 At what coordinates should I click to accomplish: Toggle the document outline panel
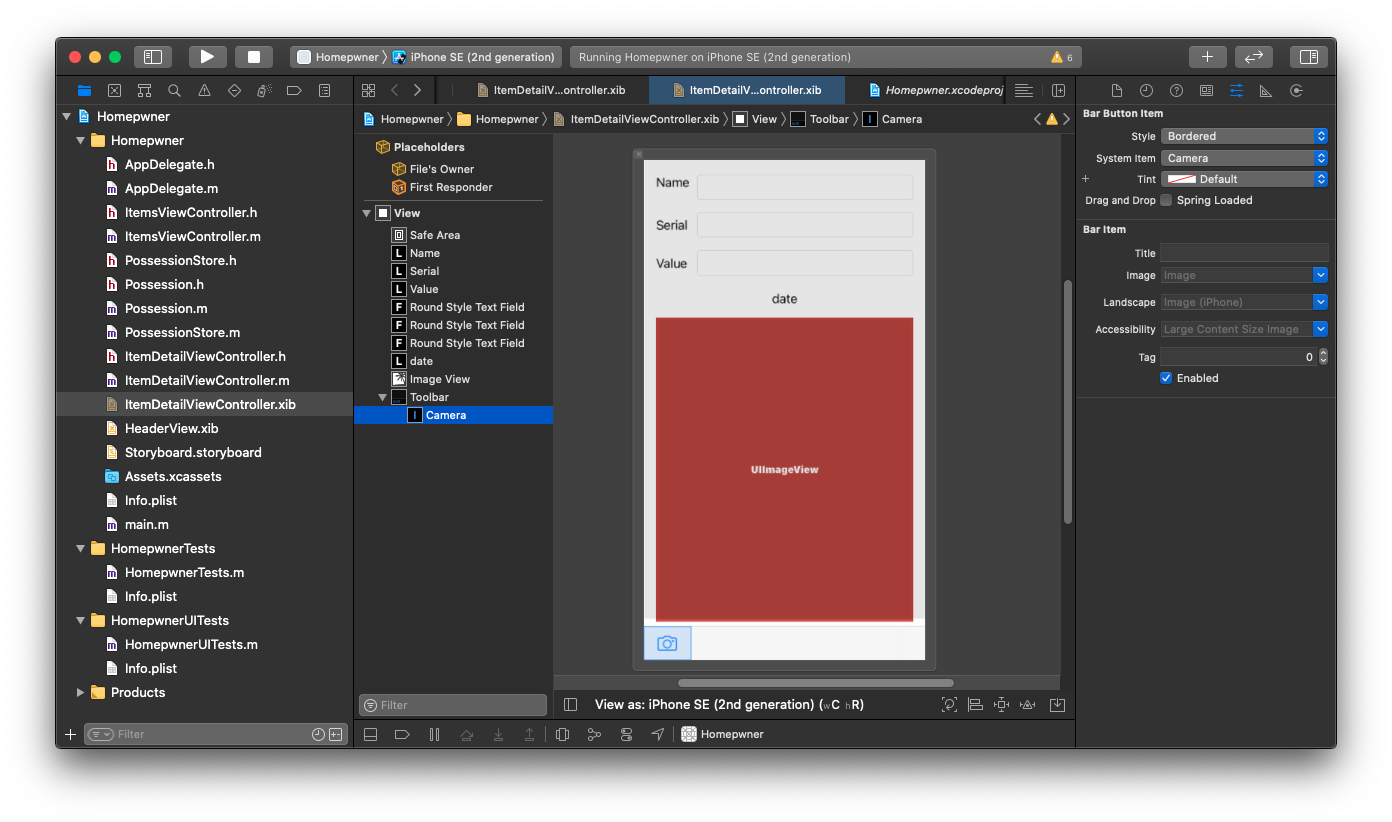(570, 704)
